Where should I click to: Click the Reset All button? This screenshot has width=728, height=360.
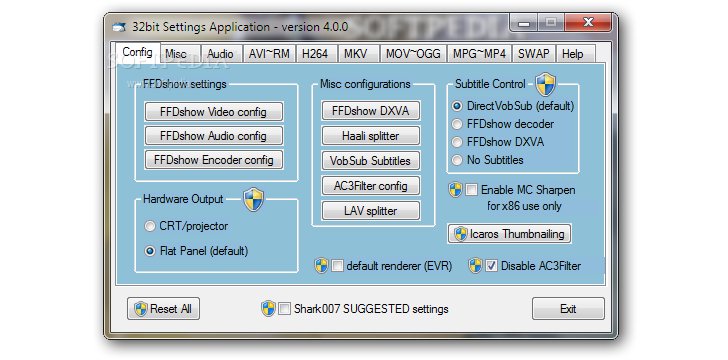point(163,308)
